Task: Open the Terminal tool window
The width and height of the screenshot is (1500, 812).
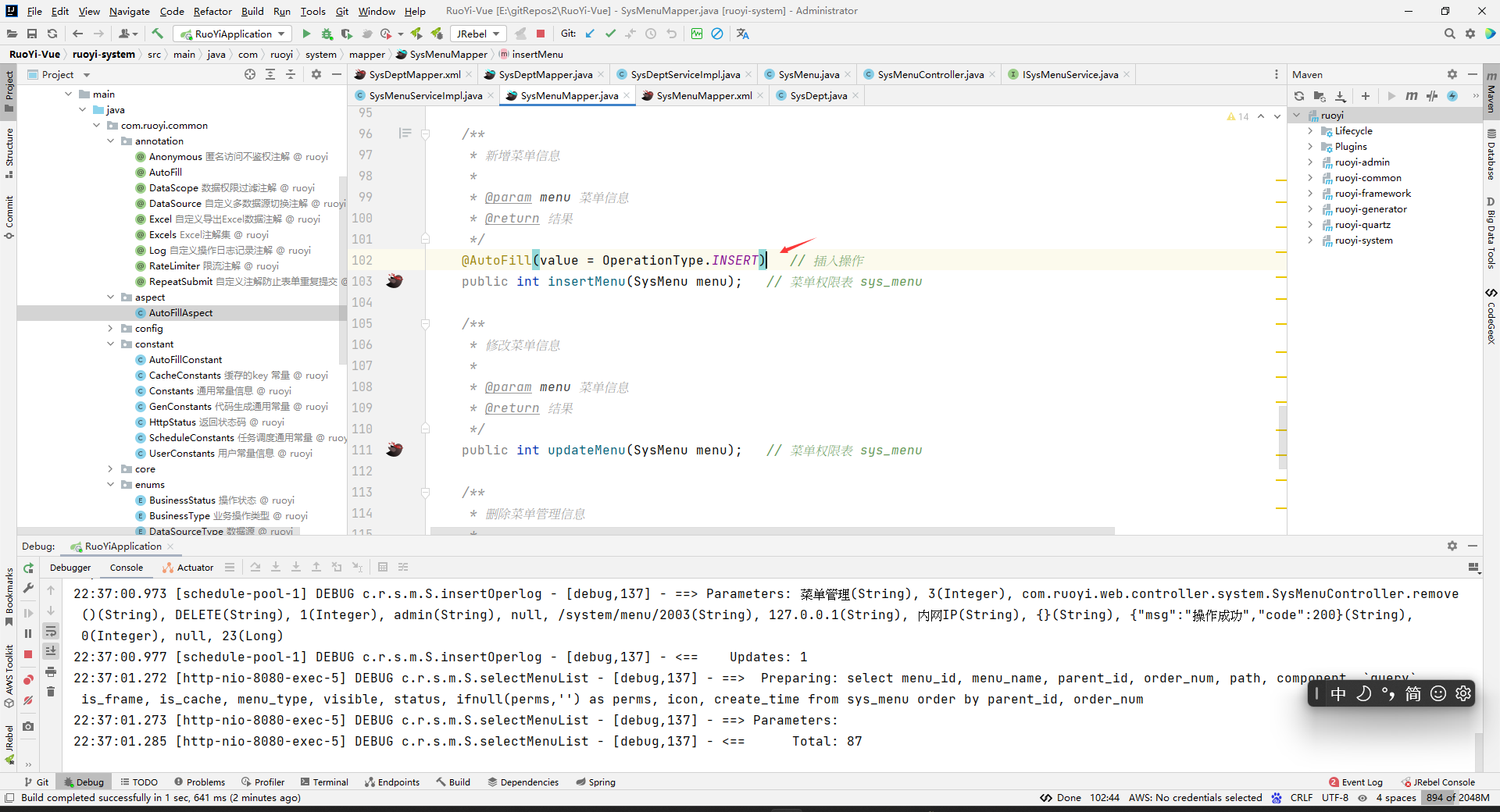Action: pyautogui.click(x=324, y=782)
